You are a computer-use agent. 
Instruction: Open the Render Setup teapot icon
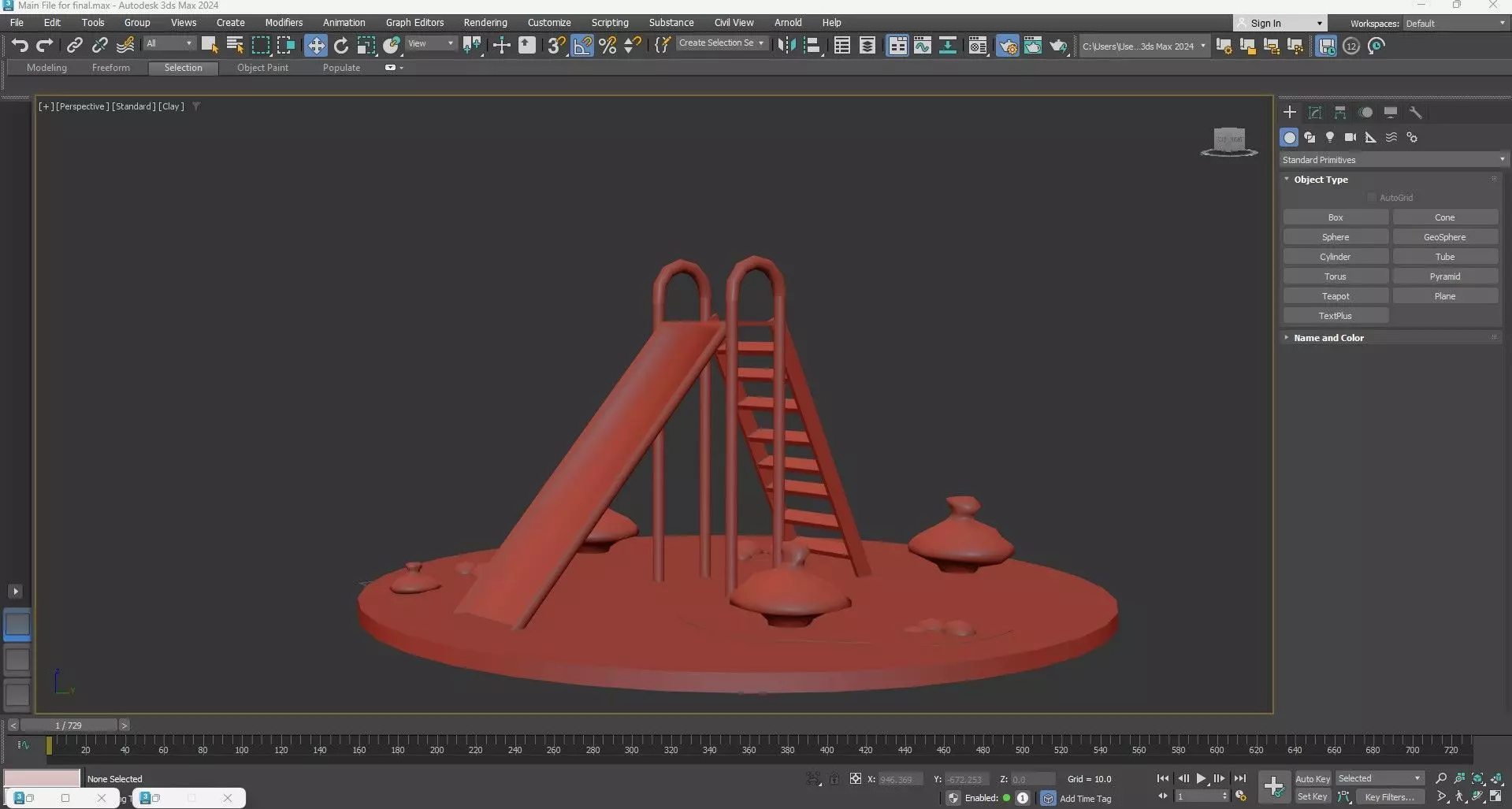(x=1008, y=46)
